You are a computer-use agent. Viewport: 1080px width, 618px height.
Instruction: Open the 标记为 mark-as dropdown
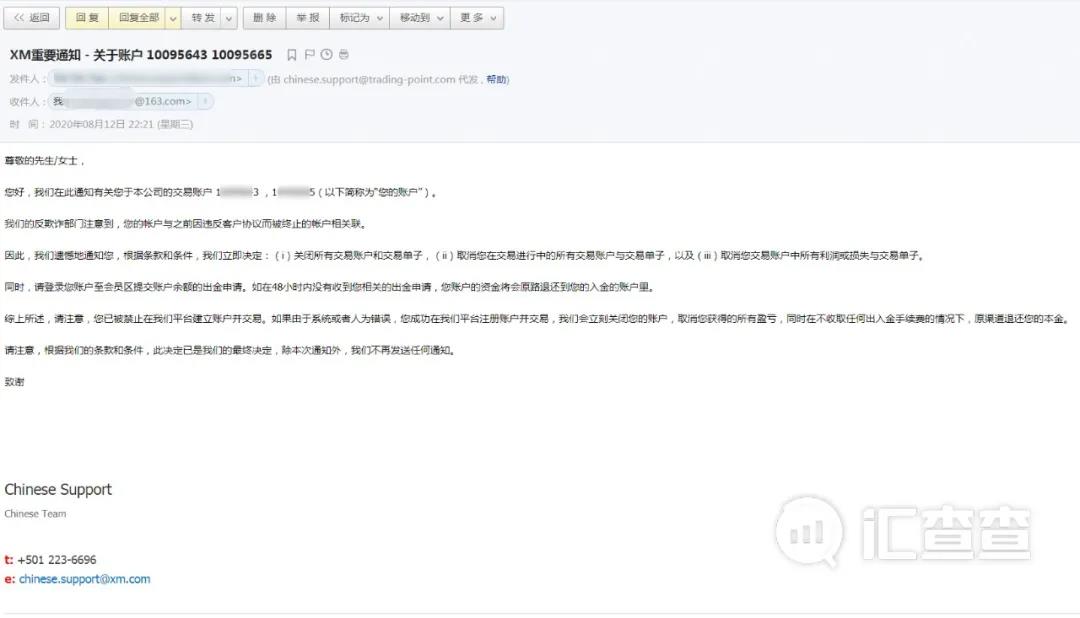click(x=360, y=18)
